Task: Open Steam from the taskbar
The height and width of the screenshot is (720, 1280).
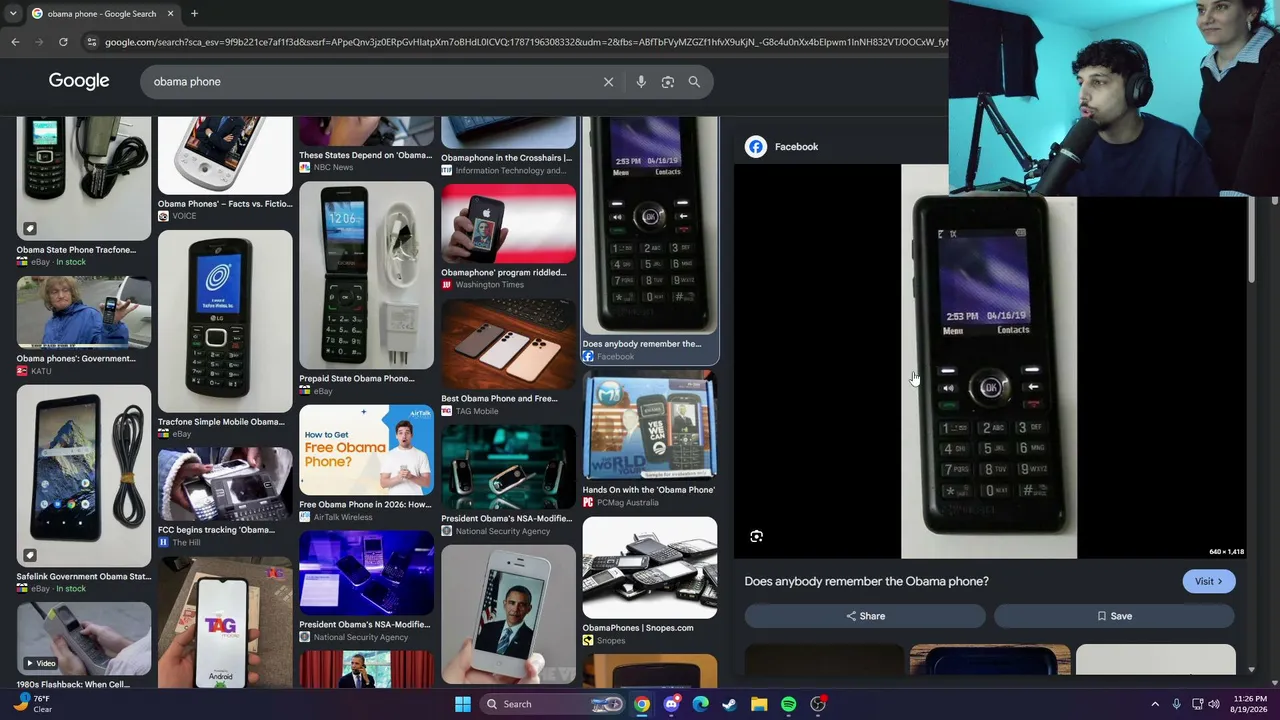Action: coord(730,704)
